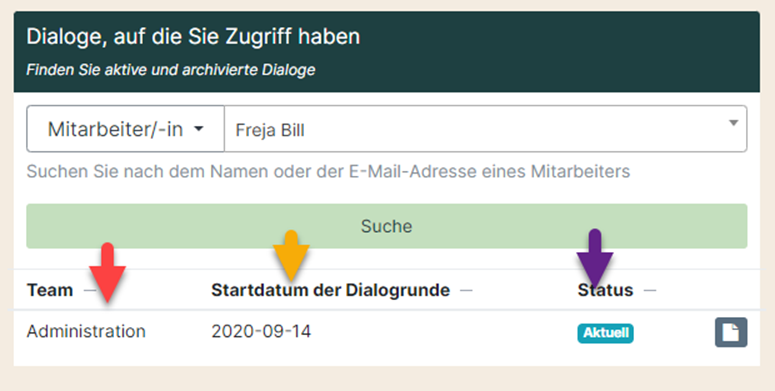Click the hint text about searching Mitarbeiter
This screenshot has width=775, height=391.
(x=328, y=172)
